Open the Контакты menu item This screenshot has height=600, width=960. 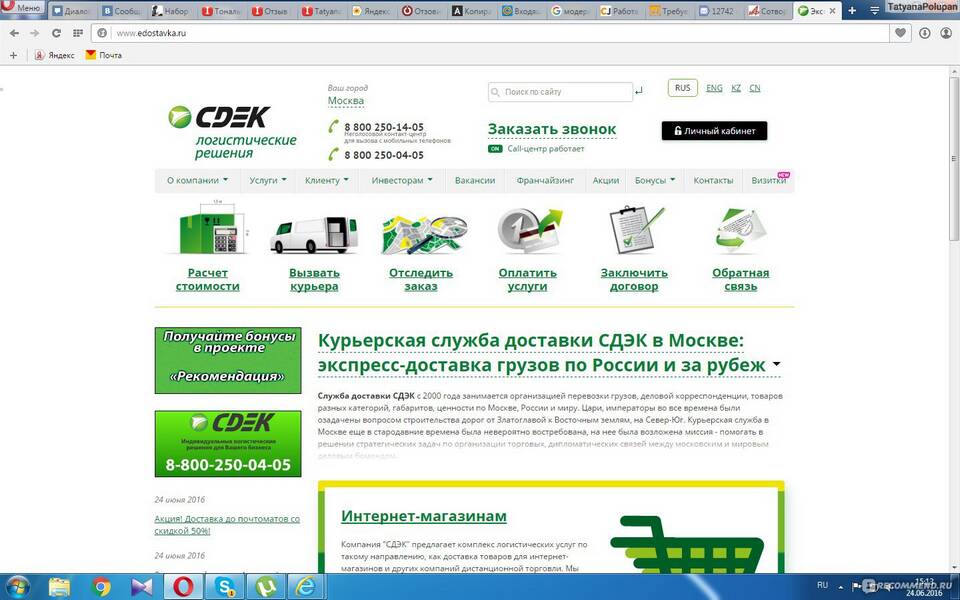(x=713, y=181)
